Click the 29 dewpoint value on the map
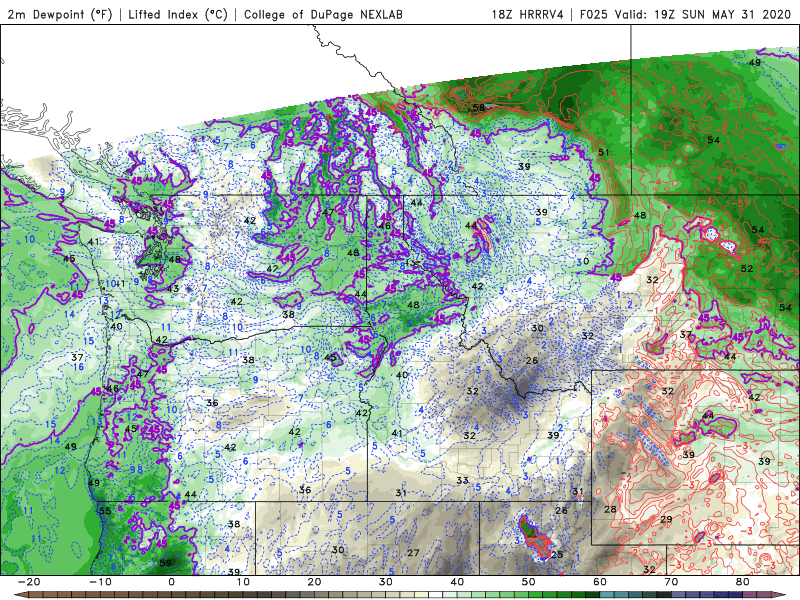 [666, 519]
